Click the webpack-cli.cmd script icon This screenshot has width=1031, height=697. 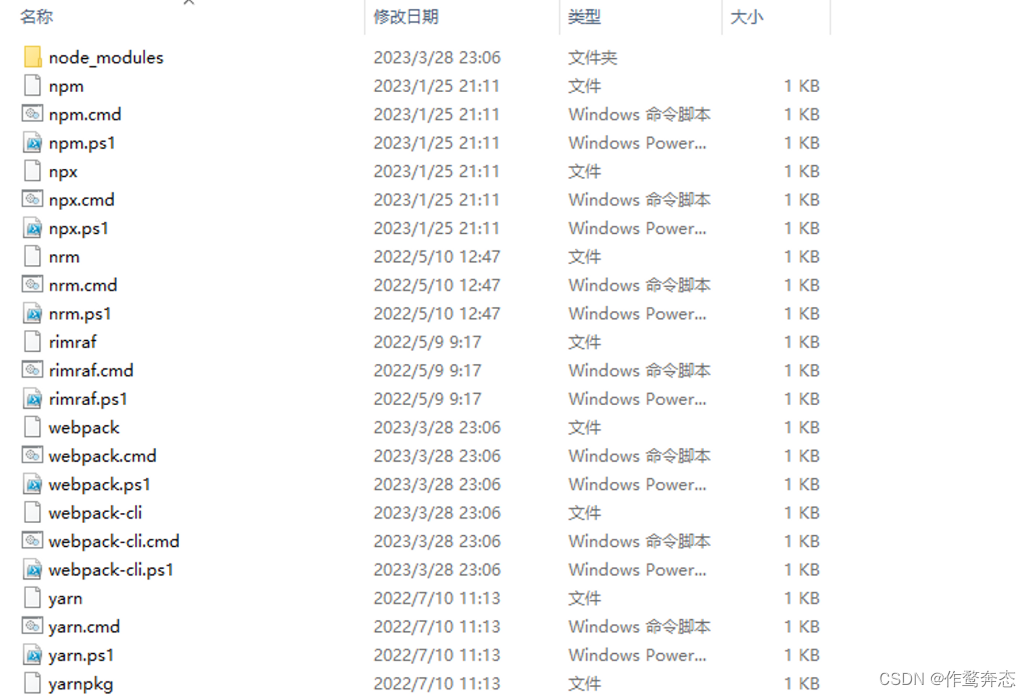[x=32, y=541]
